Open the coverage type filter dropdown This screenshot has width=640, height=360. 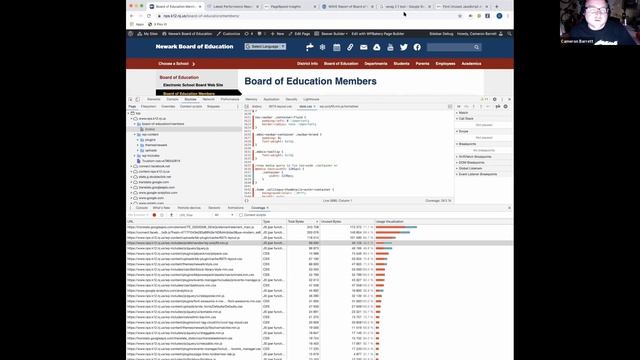pos(224,215)
